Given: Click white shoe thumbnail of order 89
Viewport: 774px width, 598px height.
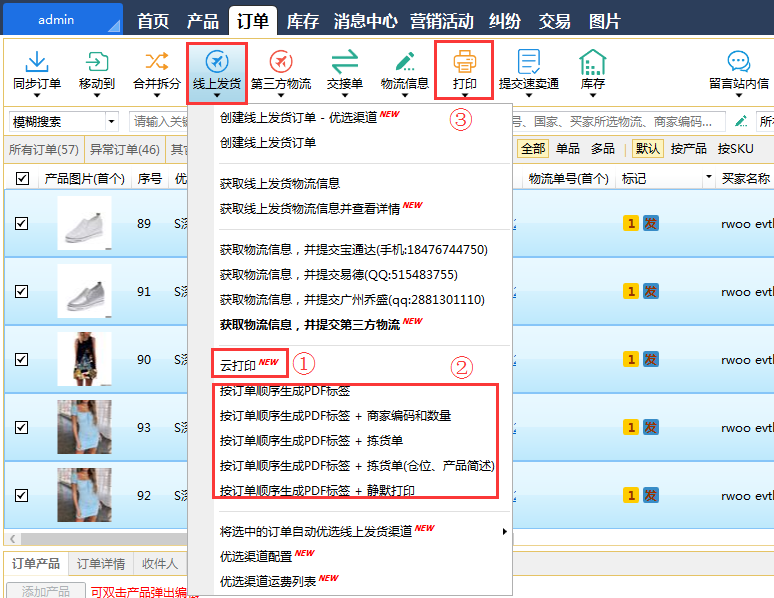Looking at the screenshot, I should click(84, 223).
